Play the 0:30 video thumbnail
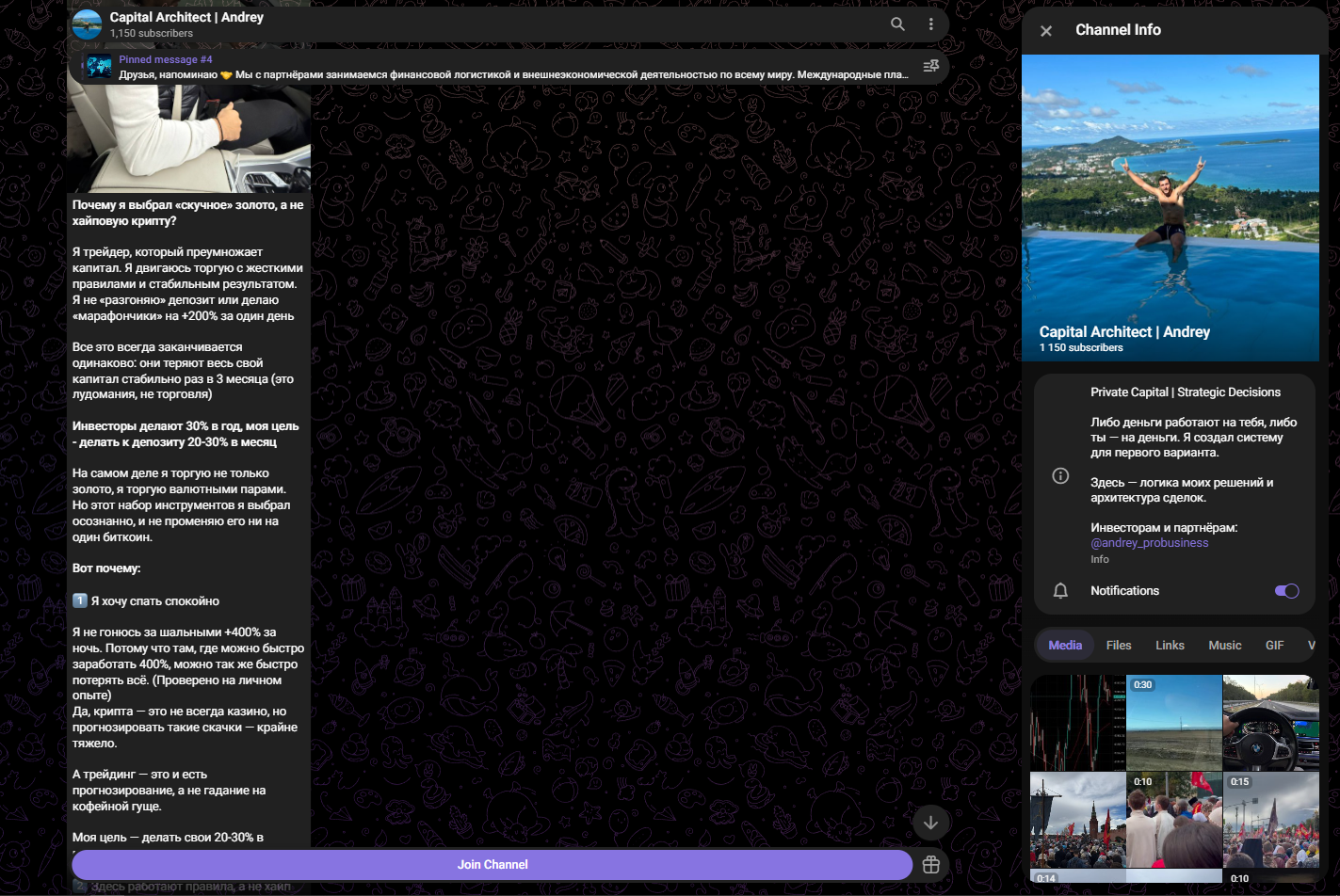Screen dimensions: 1340x896 coord(1174,722)
